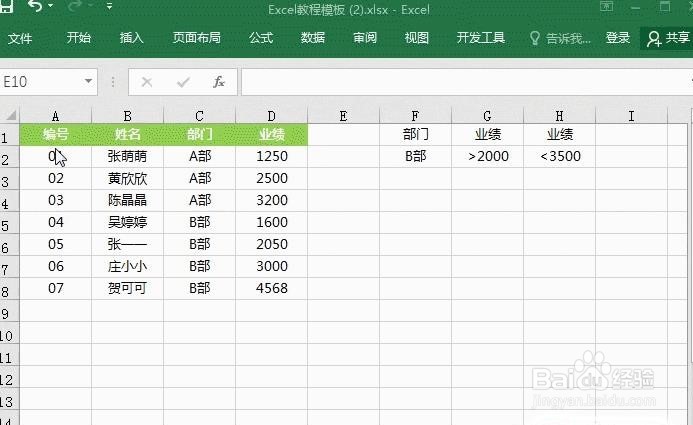Select column G header

[x=487, y=116]
